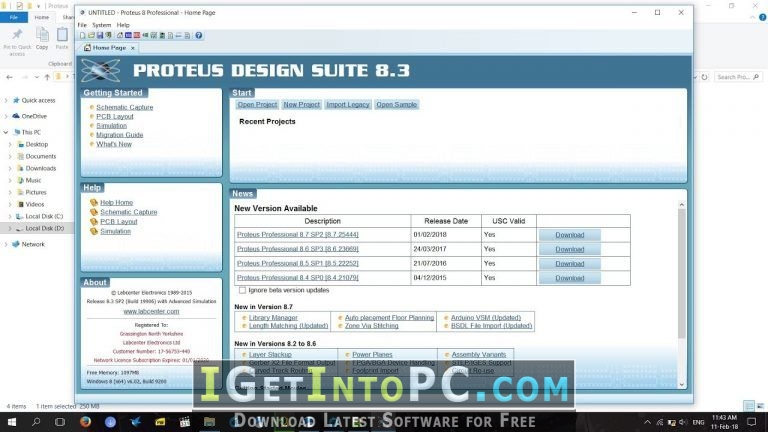Click the Open Project folder toolbar icon
The width and height of the screenshot is (768, 432).
pyautogui.click(x=91, y=35)
